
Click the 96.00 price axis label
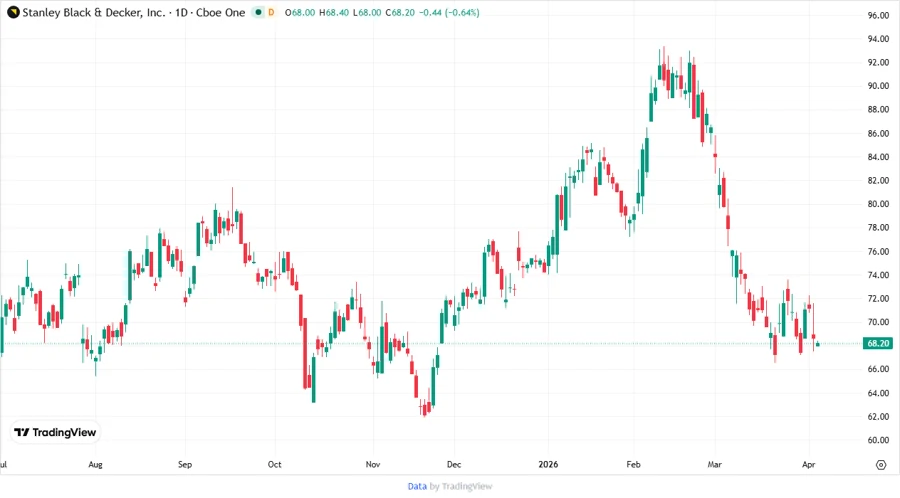pyautogui.click(x=878, y=15)
